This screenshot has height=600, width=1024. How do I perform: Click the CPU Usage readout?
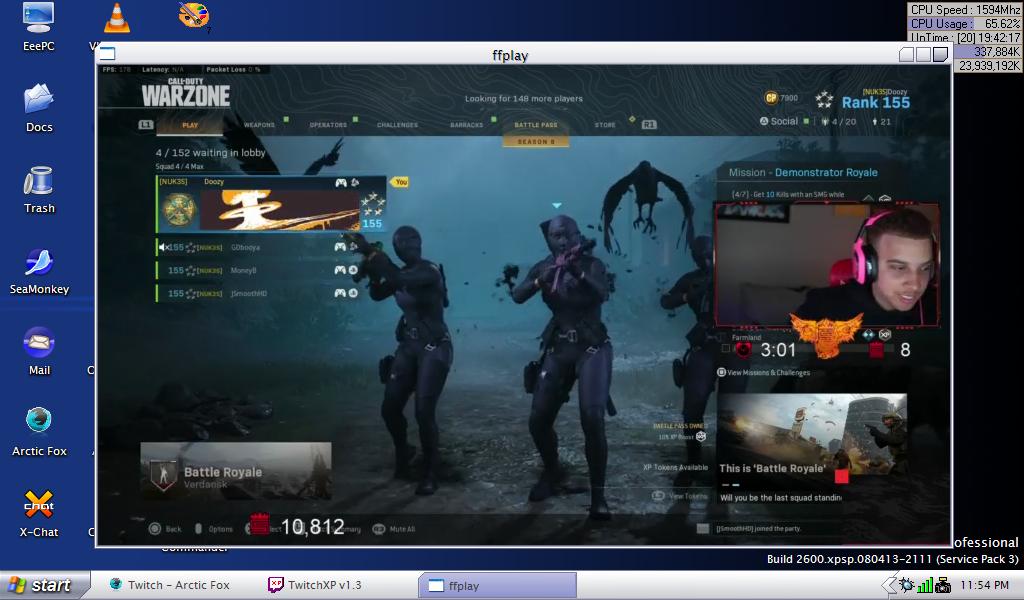point(965,24)
